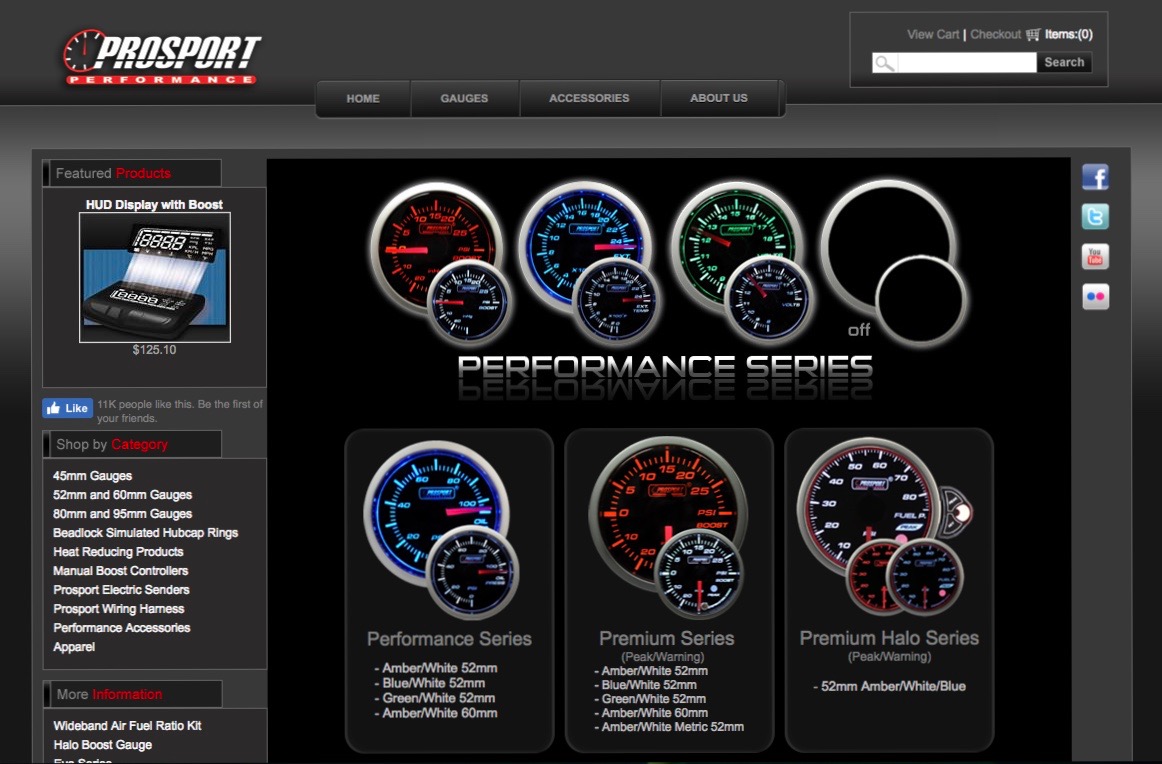Open the ABOUT US menu item
The width and height of the screenshot is (1162, 764).
click(719, 99)
